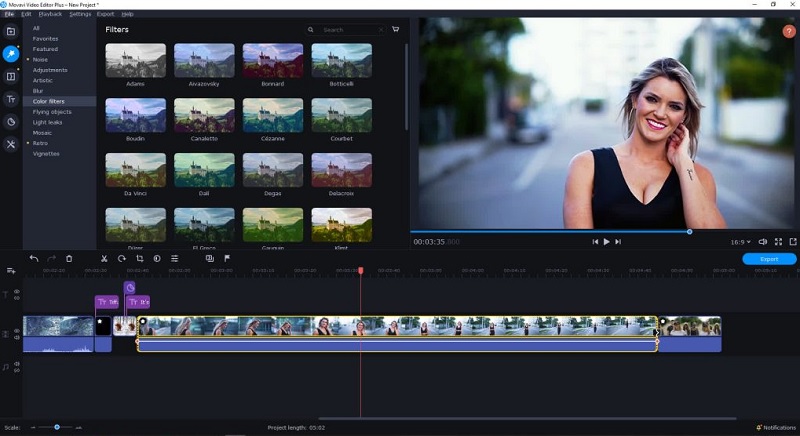Mute the preview volume speaker

tap(763, 242)
